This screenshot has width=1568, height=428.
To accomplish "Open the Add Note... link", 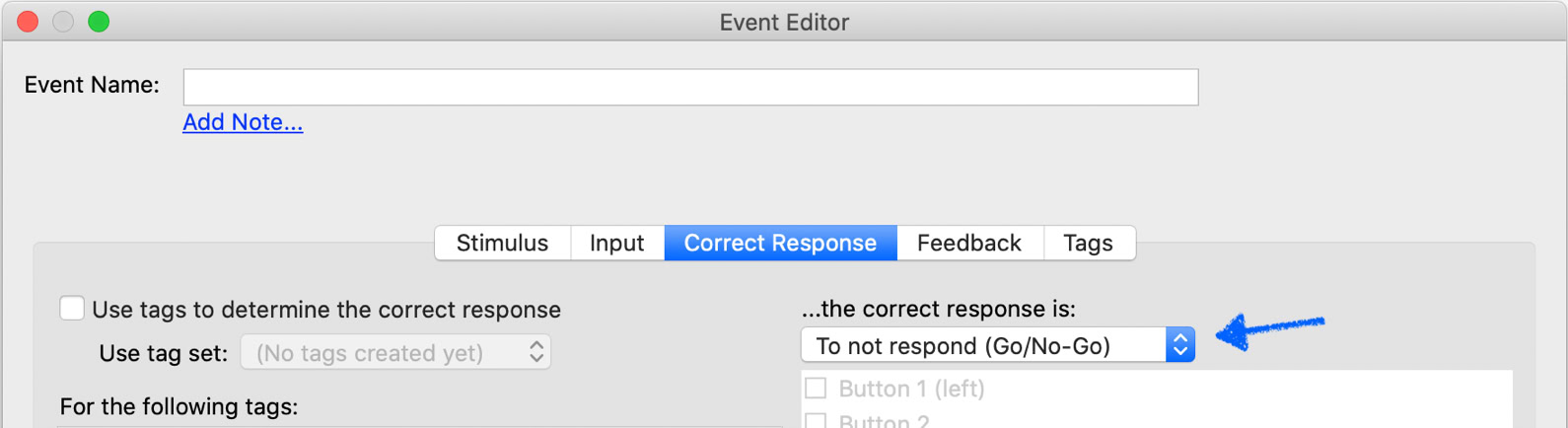I will click(x=243, y=122).
